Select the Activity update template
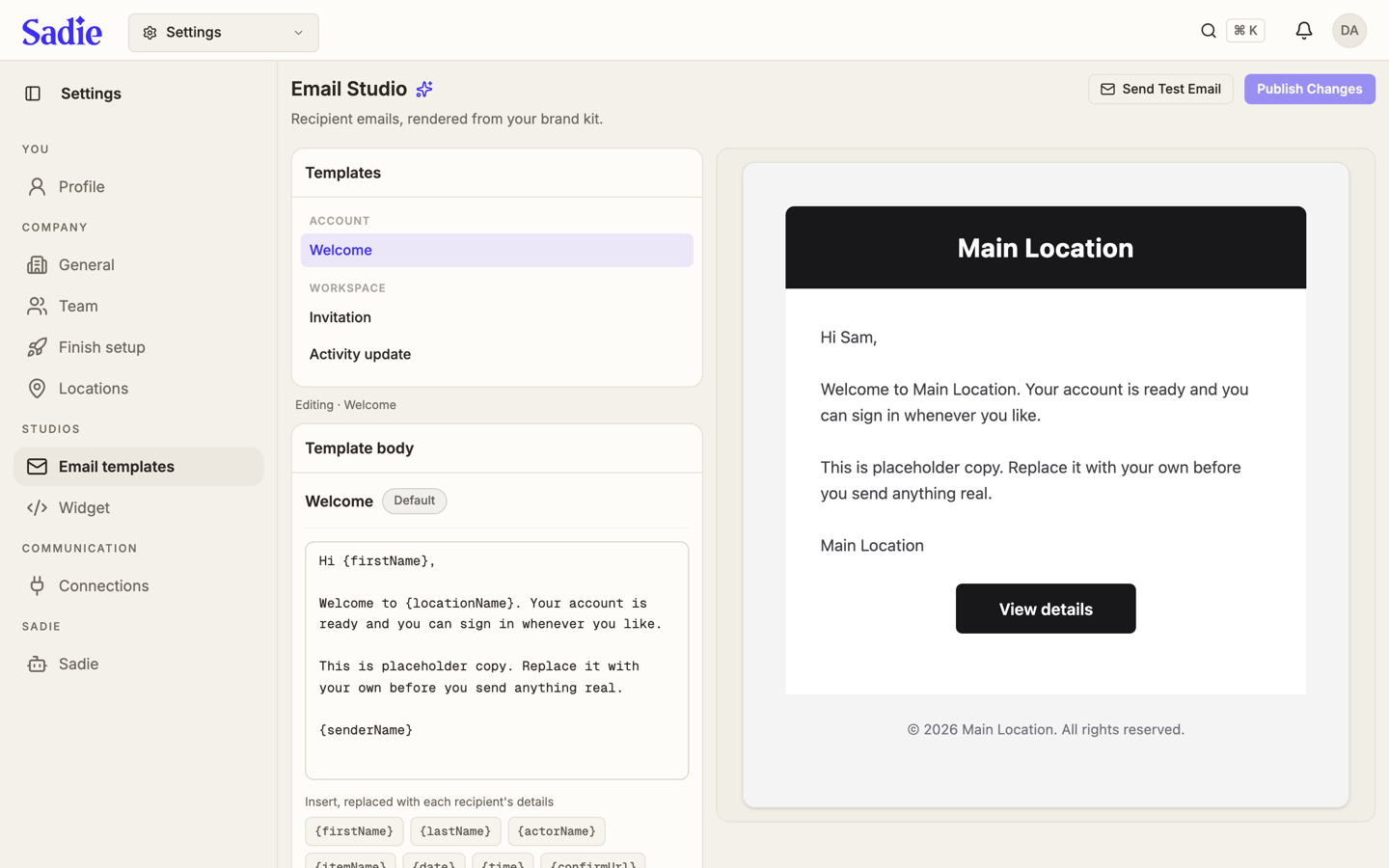This screenshot has width=1389, height=868. [497, 355]
